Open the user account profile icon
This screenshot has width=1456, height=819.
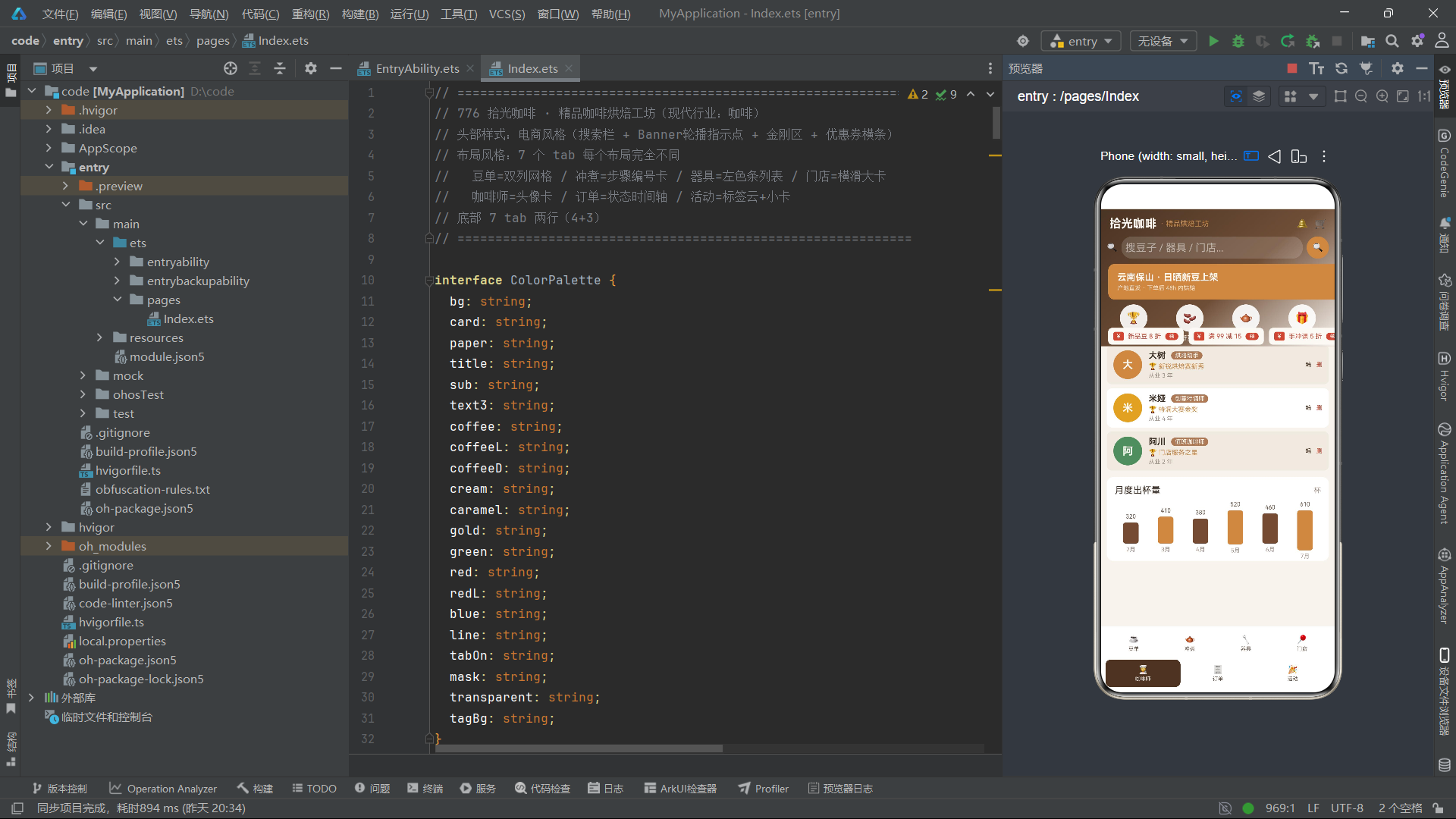[1442, 41]
